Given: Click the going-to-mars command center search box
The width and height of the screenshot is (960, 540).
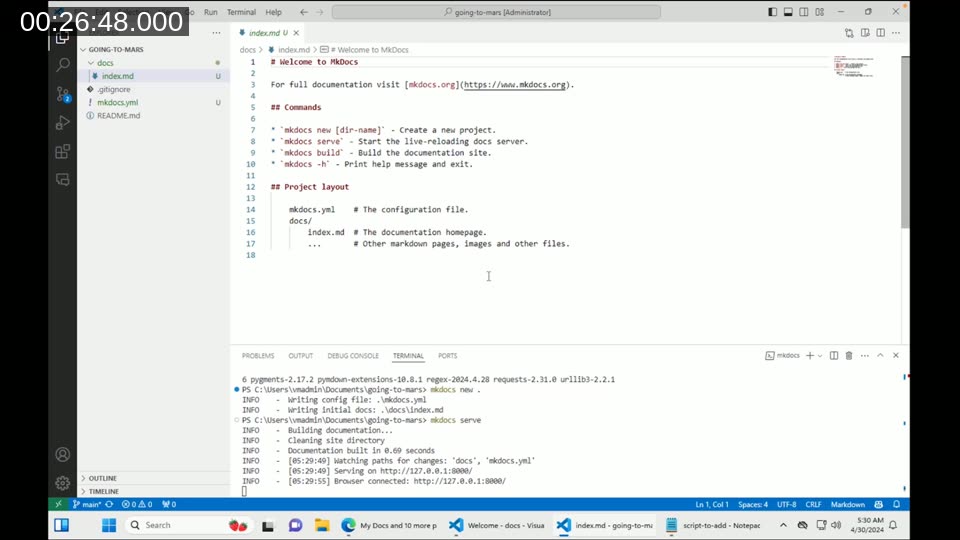Looking at the screenshot, I should point(496,12).
